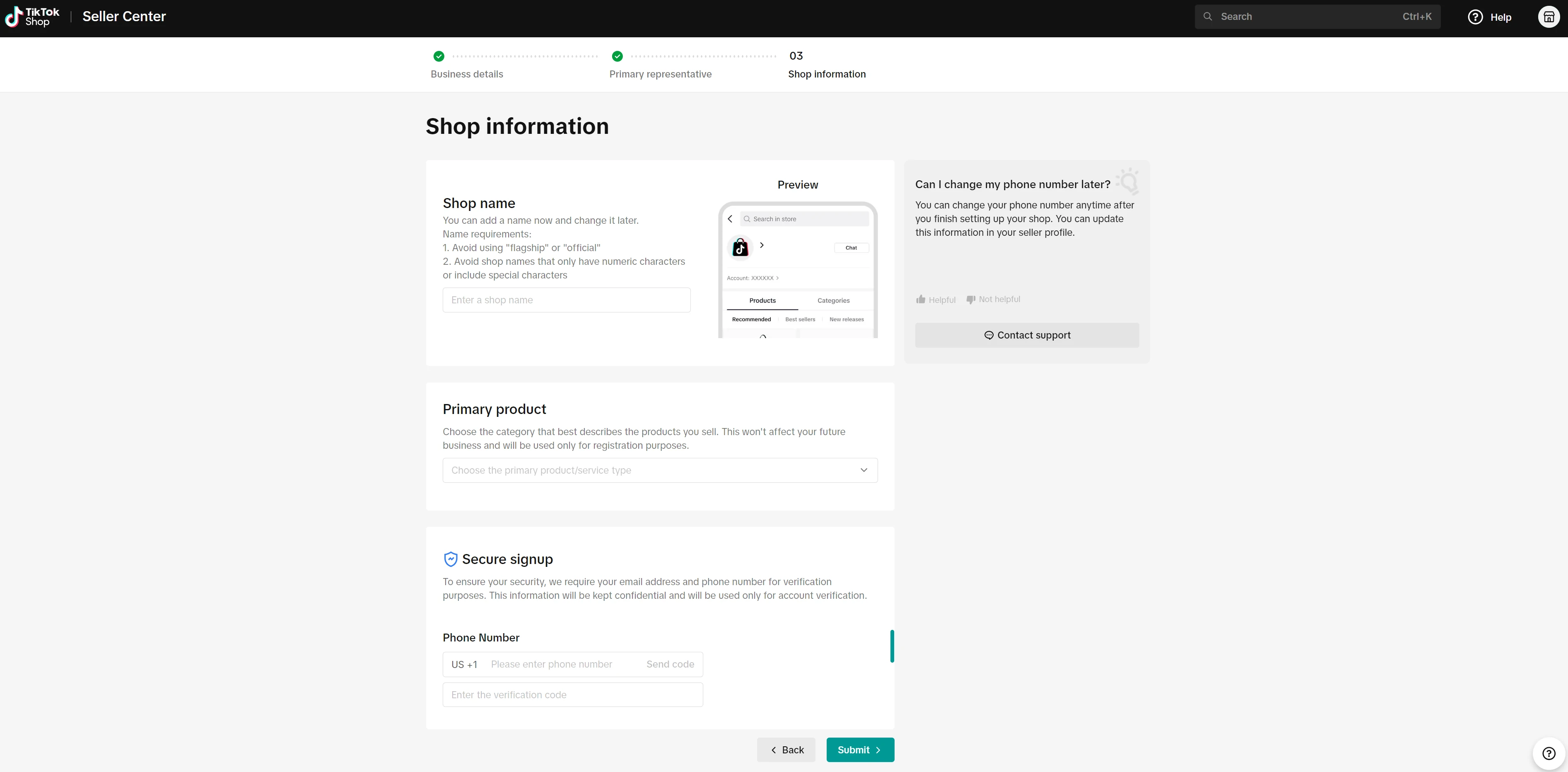
Task: Select the Categories tab in preview
Action: [x=833, y=301]
